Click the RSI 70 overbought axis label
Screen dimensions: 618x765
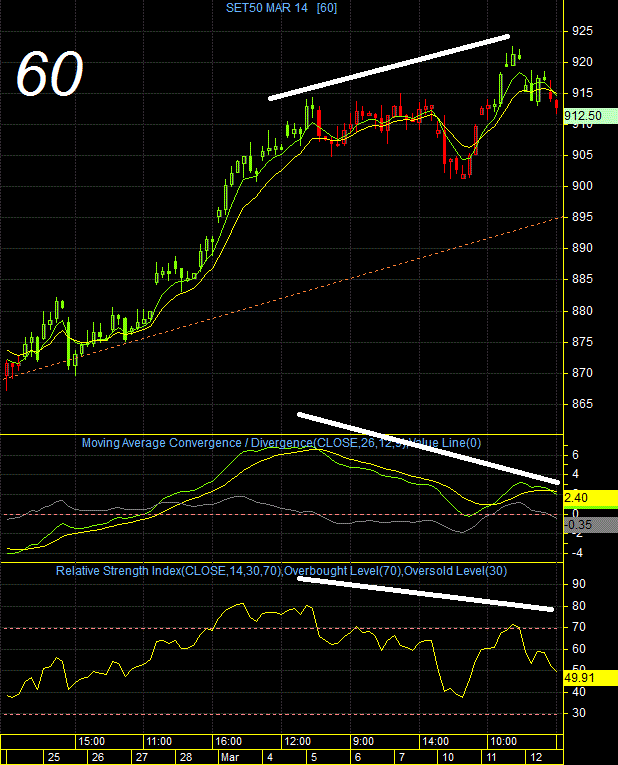point(578,627)
